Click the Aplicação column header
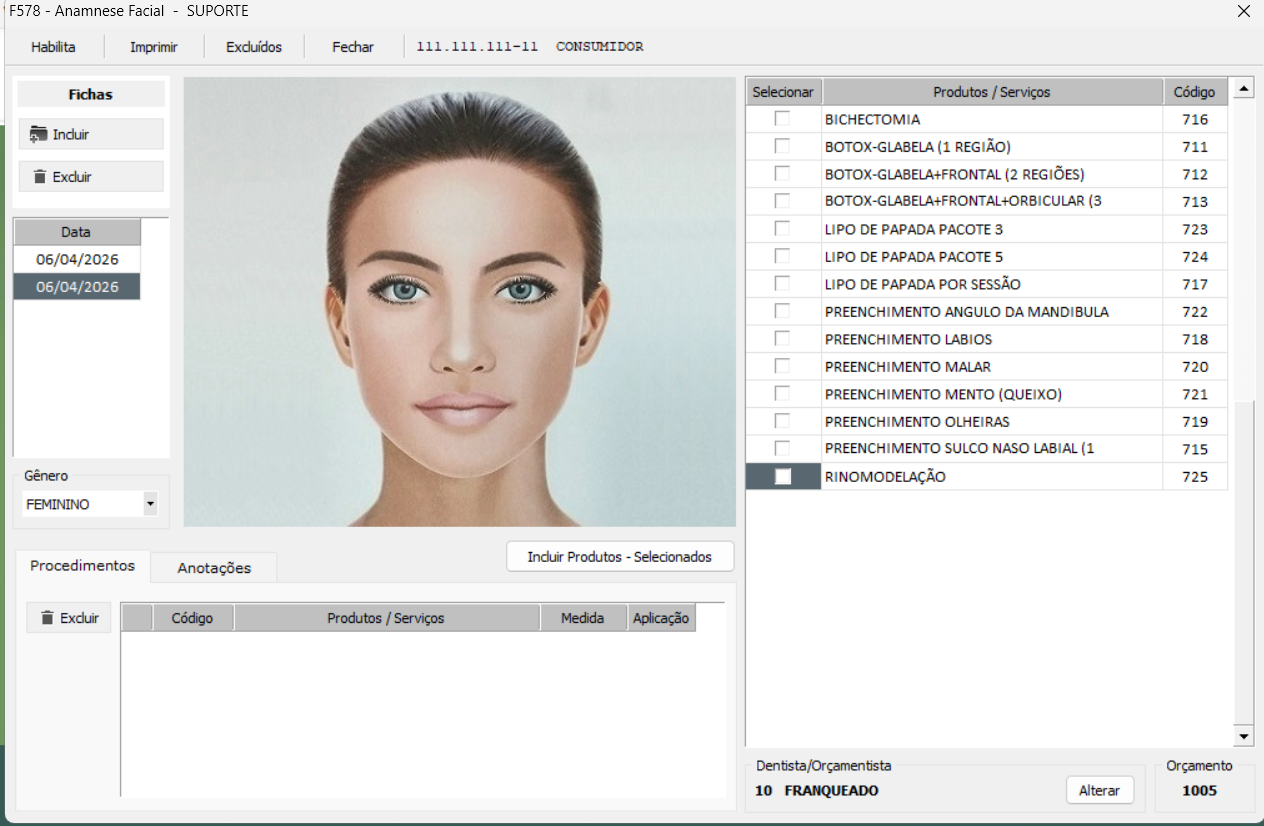1264x826 pixels. coord(661,618)
